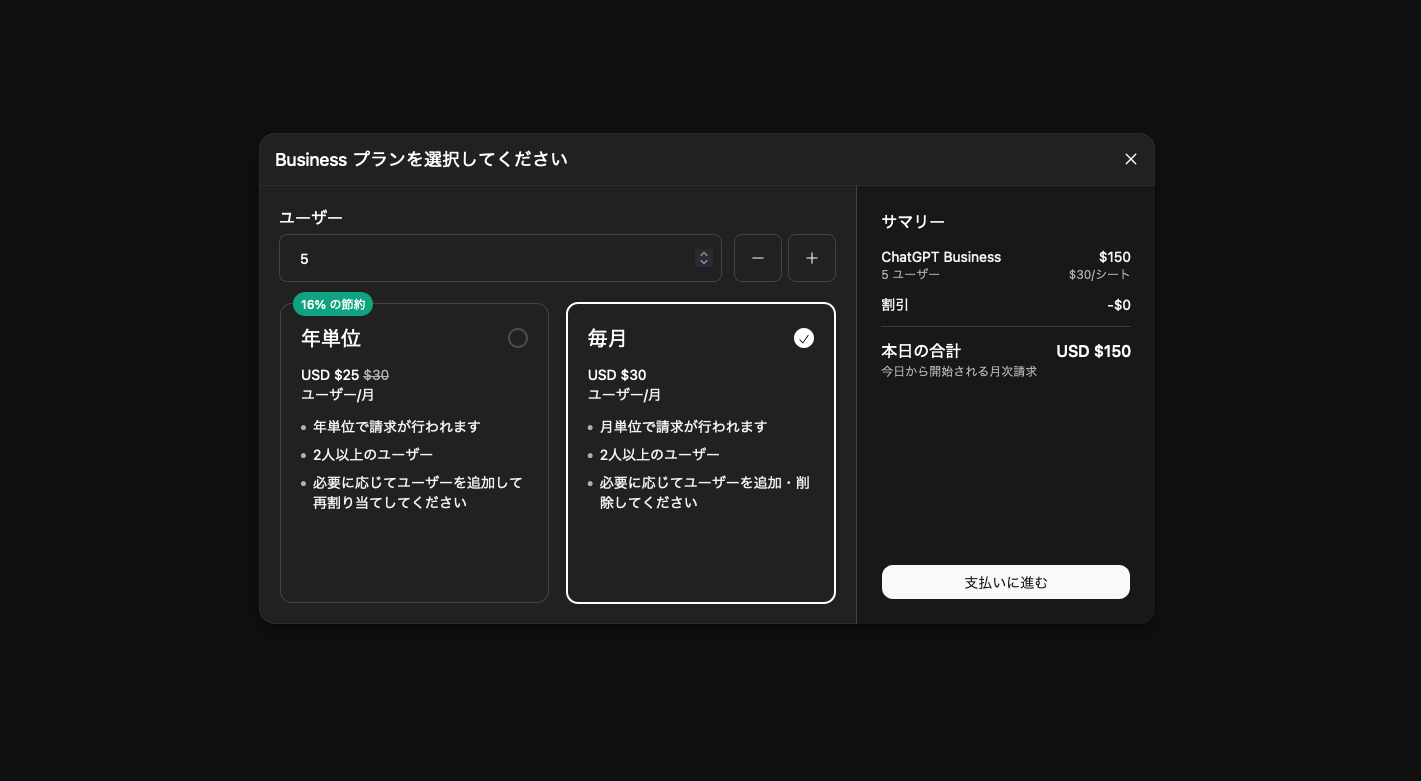Choose the annual billing option circle
Viewport: 1421px width, 781px height.
[x=518, y=338]
